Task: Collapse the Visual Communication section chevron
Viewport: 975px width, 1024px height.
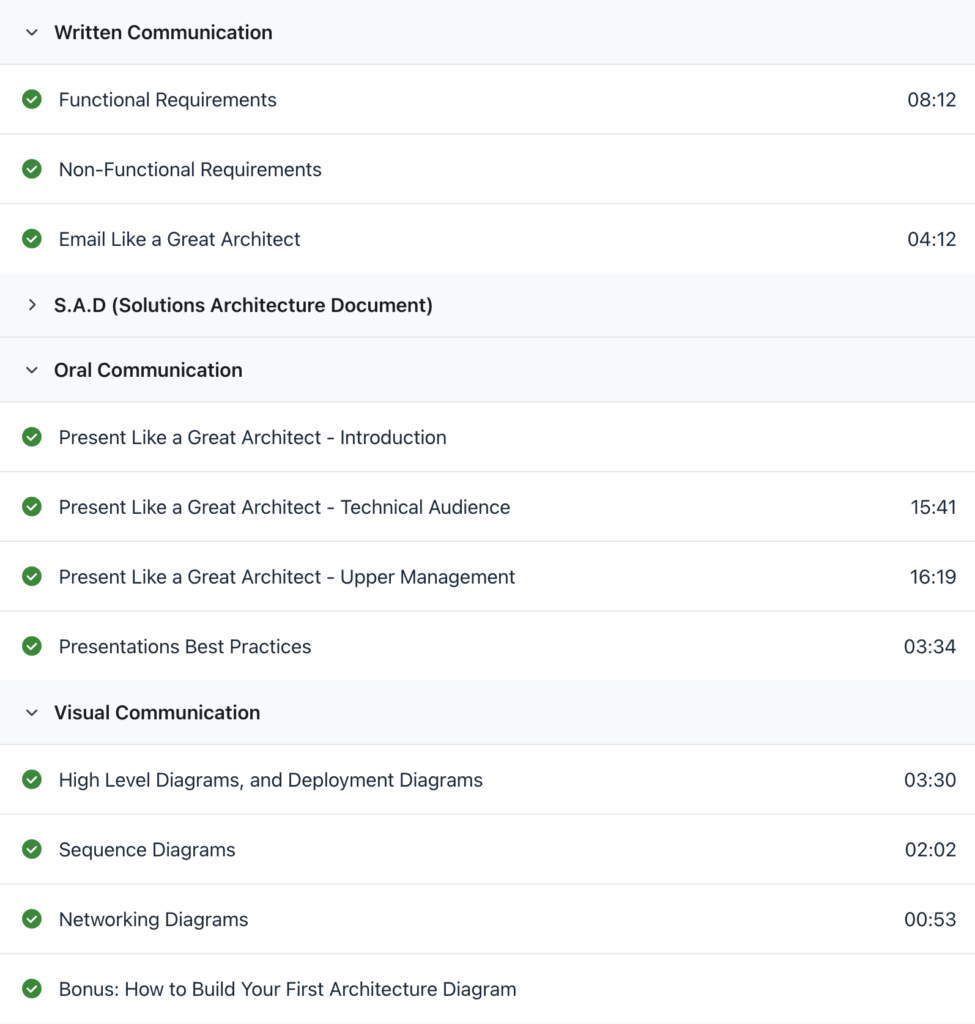Action: tap(31, 712)
